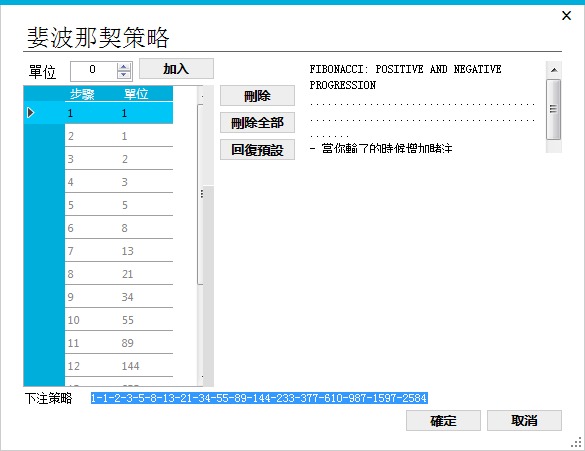
Task: Click 刪除全部 to clear all steps
Action: pos(257,123)
